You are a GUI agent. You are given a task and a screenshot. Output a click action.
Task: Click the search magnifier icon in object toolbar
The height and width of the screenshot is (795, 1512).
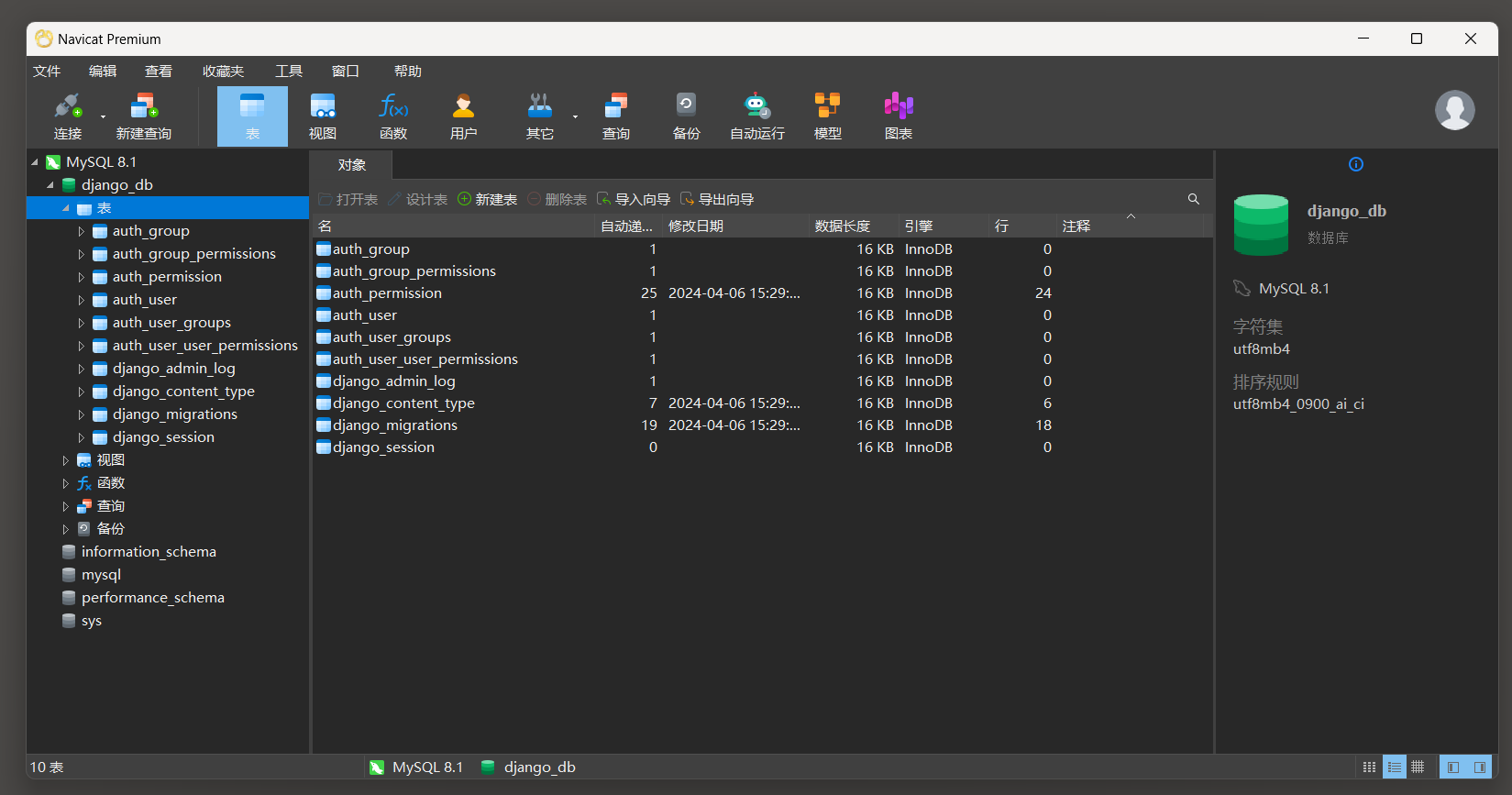tap(1194, 199)
